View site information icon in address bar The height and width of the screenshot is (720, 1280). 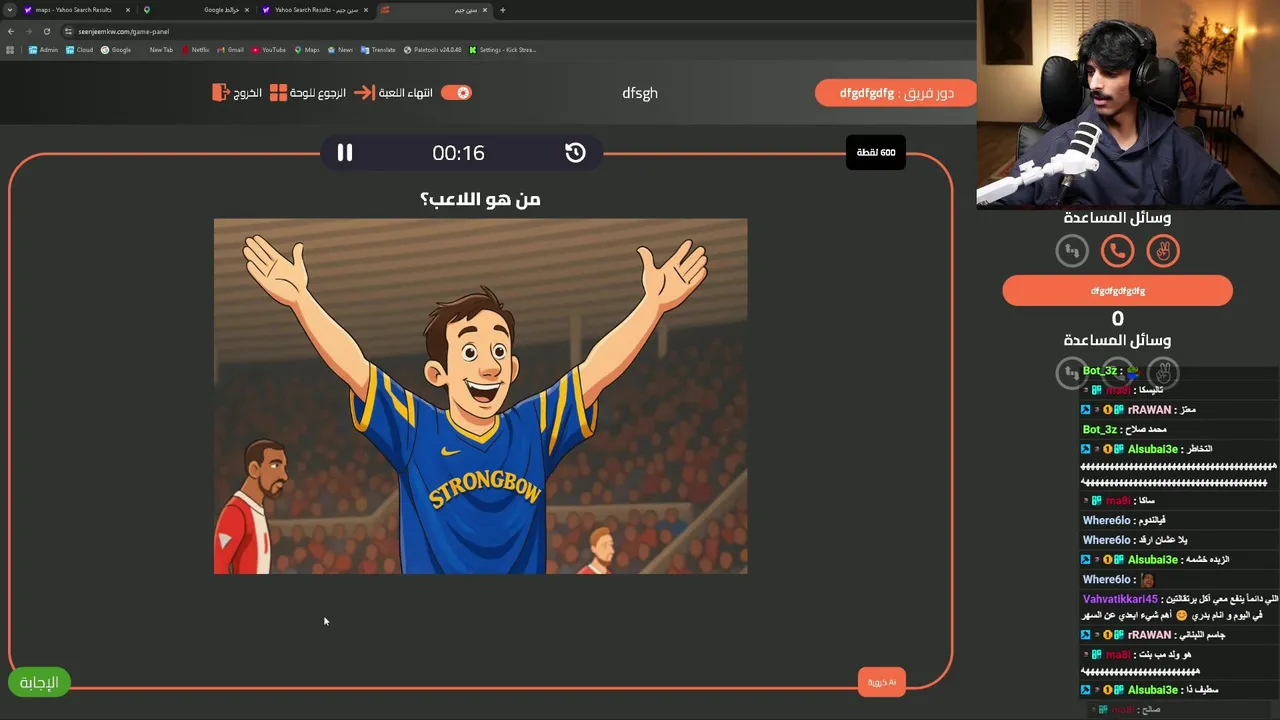point(69,31)
